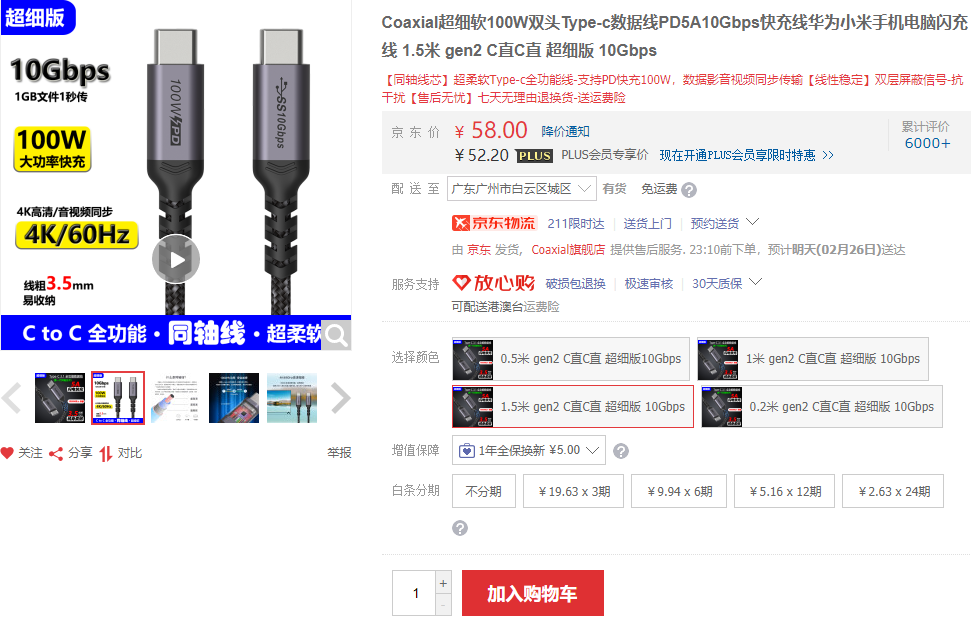This screenshot has height=619, width=971.
Task: Expand 1年全保换新 warranty dropdown
Action: [529, 451]
